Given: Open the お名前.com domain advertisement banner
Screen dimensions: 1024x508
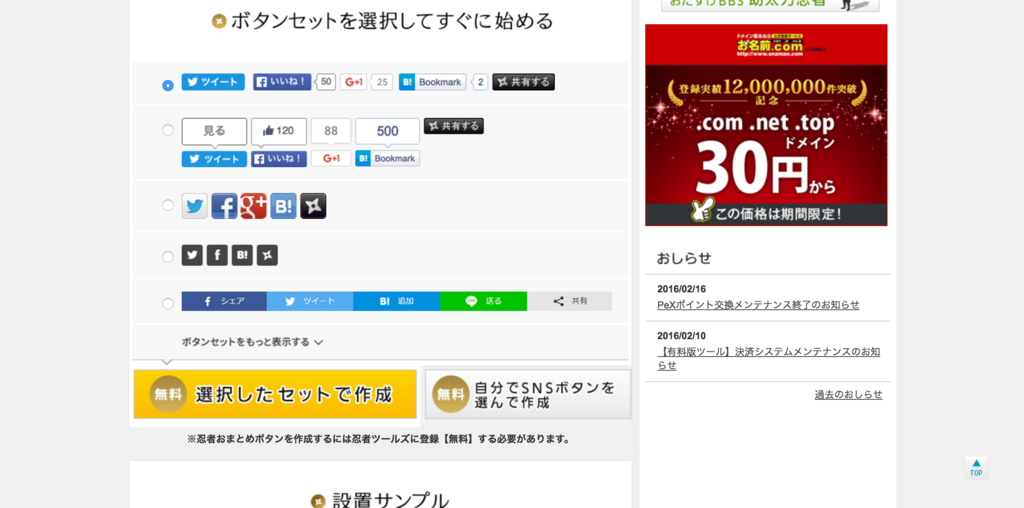Looking at the screenshot, I should pyautogui.click(x=766, y=125).
